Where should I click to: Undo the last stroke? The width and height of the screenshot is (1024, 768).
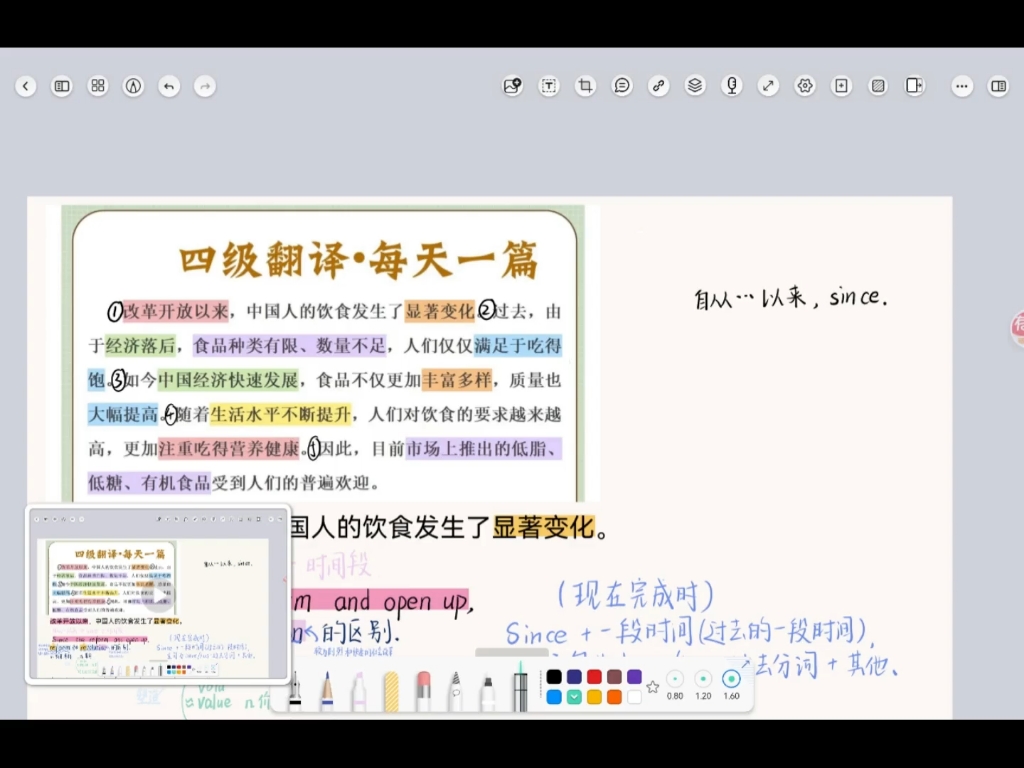pyautogui.click(x=169, y=86)
